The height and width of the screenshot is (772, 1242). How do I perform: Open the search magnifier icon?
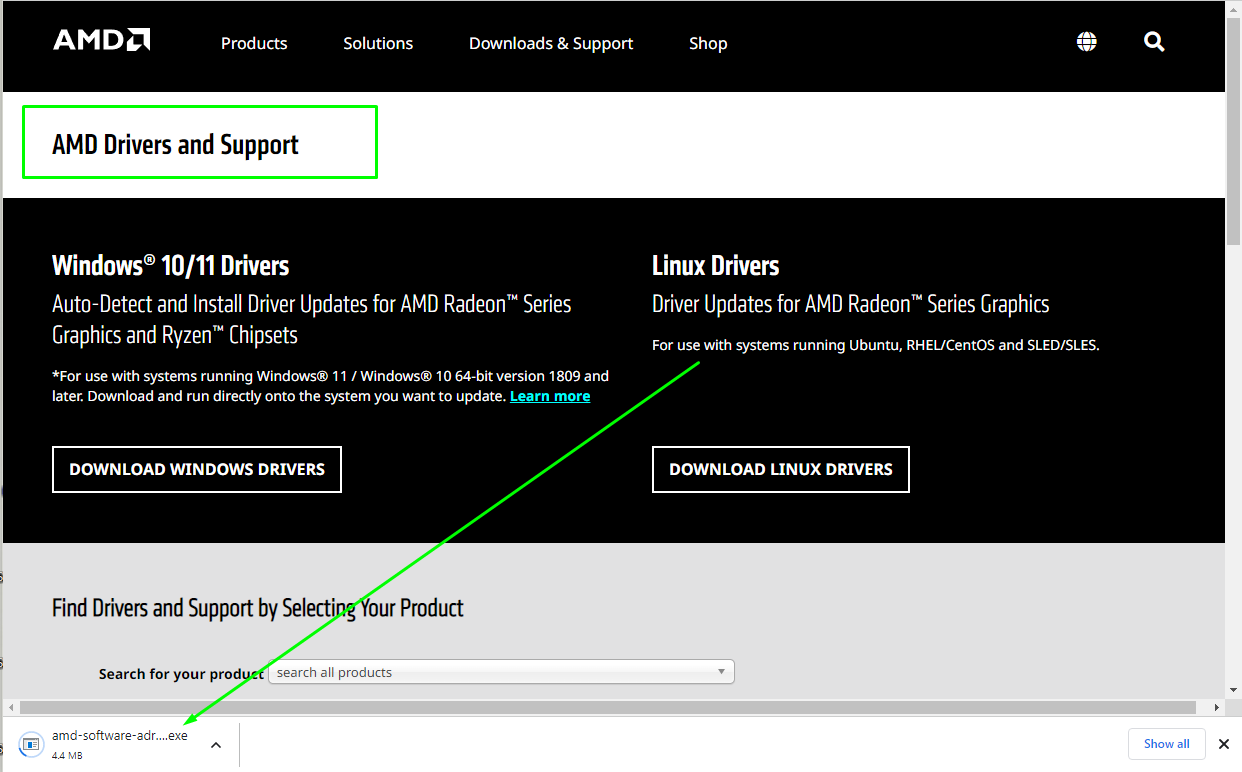pos(1154,42)
